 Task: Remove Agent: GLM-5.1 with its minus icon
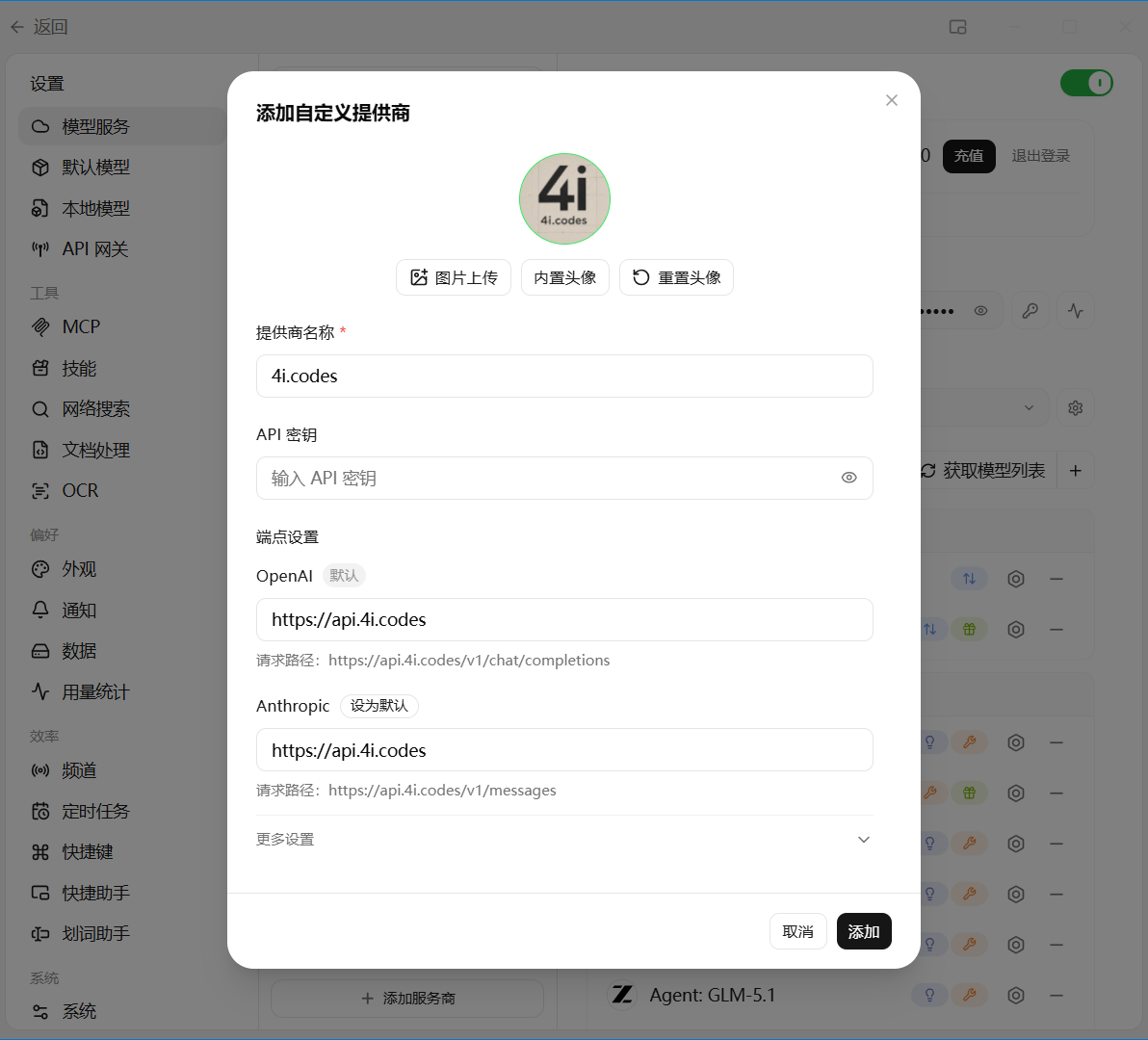point(1056,996)
